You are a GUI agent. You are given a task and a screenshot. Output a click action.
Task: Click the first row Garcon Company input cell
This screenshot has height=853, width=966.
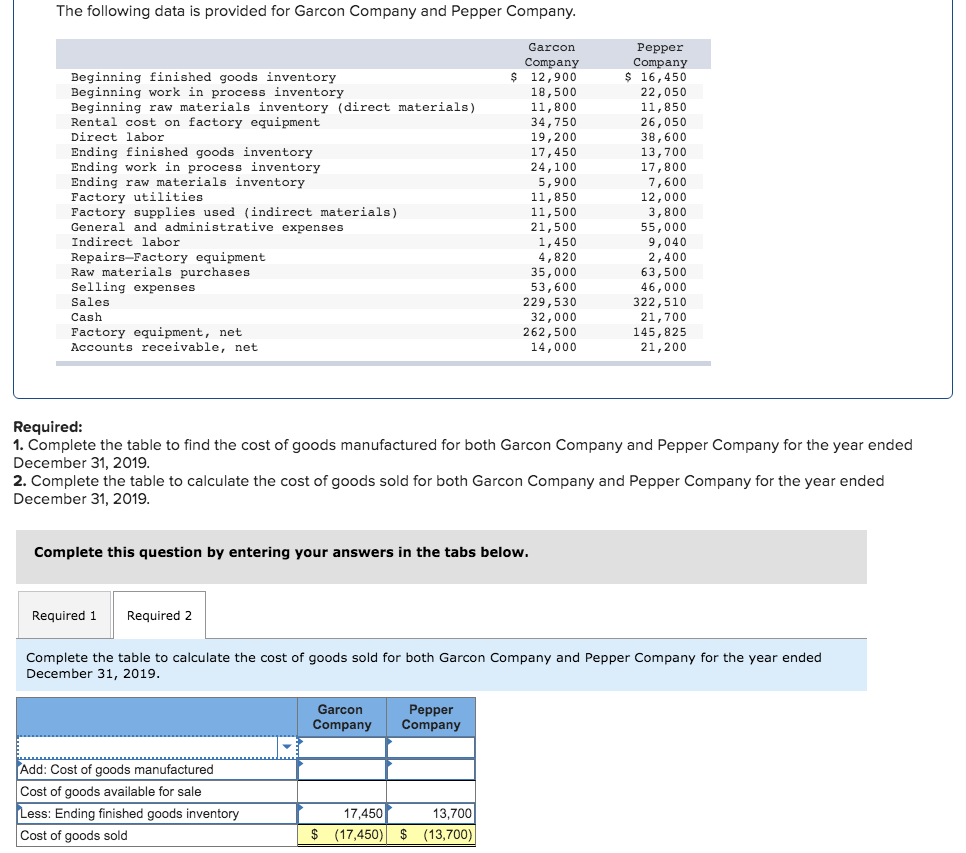coord(342,748)
